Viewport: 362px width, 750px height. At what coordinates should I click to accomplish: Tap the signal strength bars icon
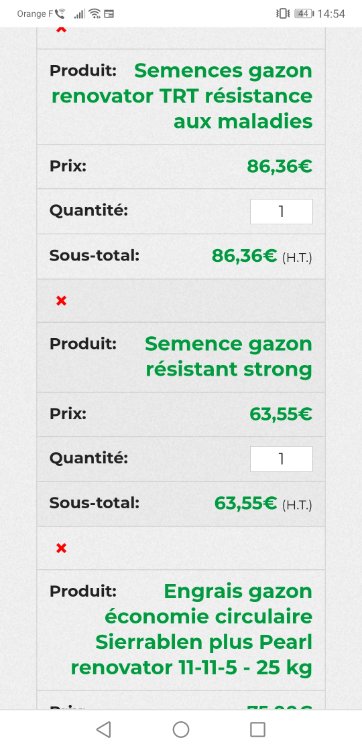point(79,14)
